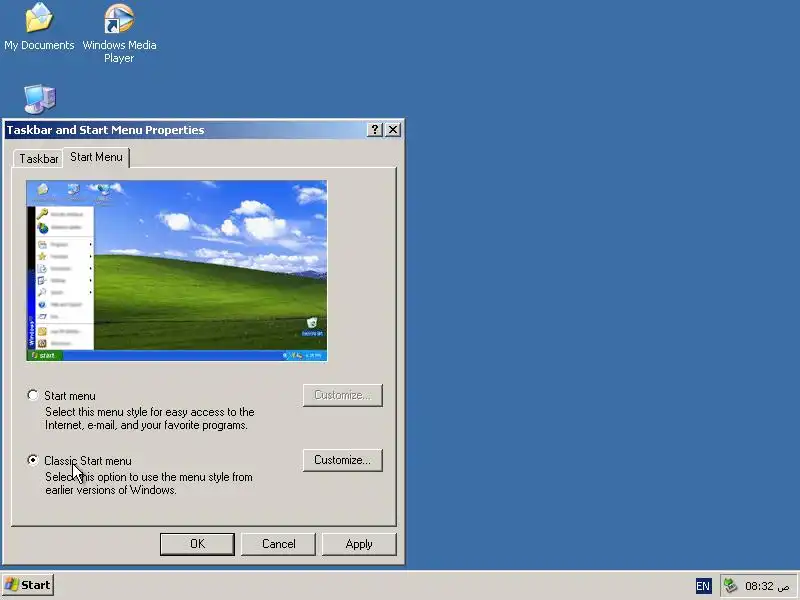Screen dimensions: 800x600
Task: Switch to the Start Menu tab
Action: click(96, 157)
